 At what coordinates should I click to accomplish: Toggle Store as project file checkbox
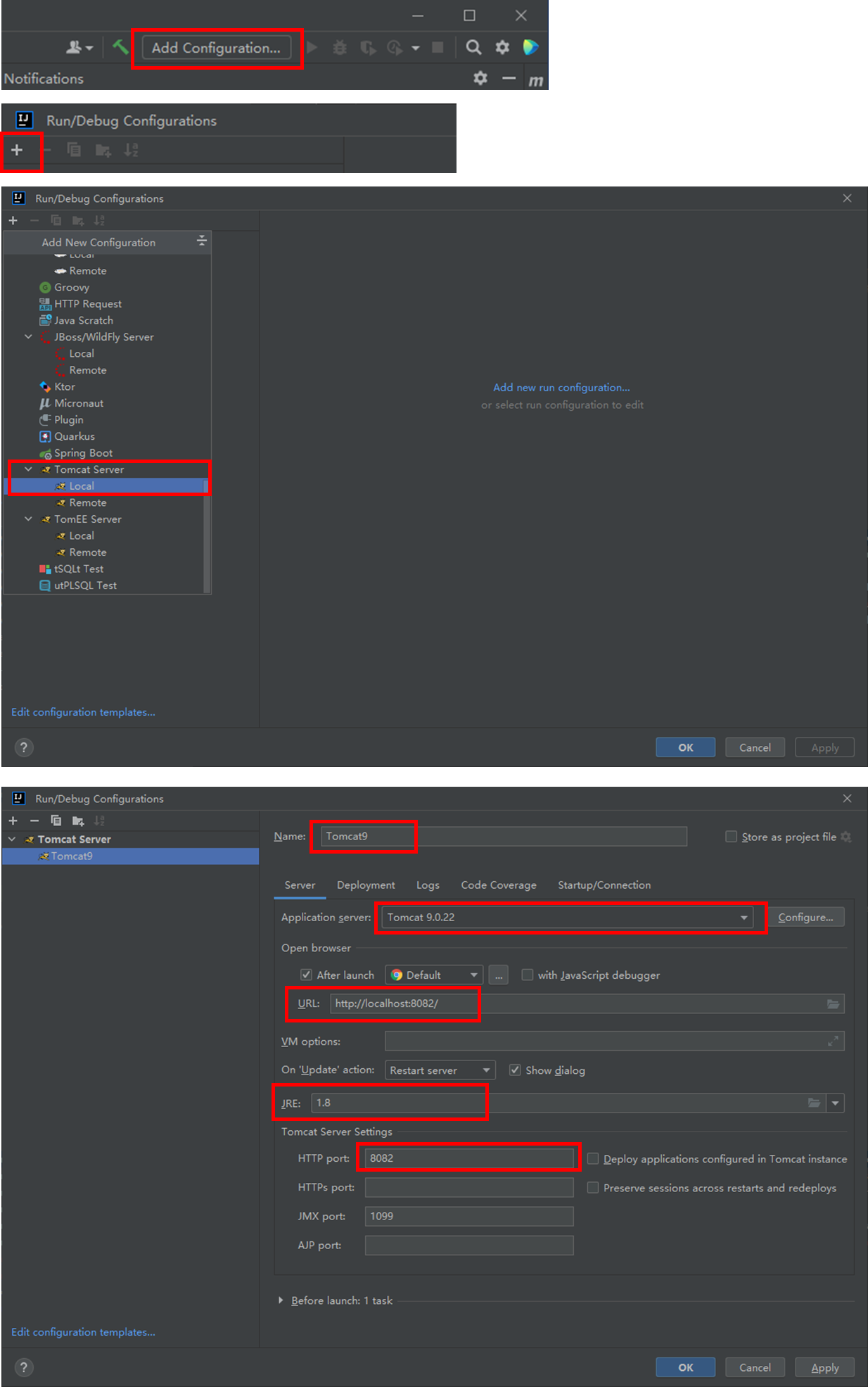pos(732,836)
